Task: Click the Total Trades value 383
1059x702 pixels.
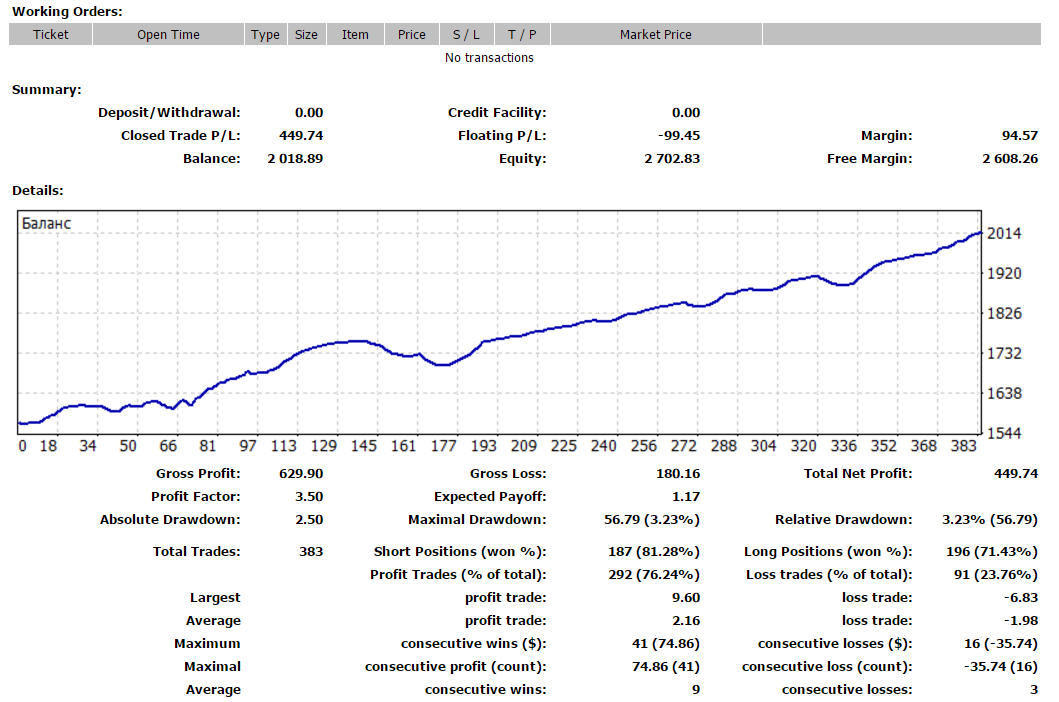Action: (311, 551)
